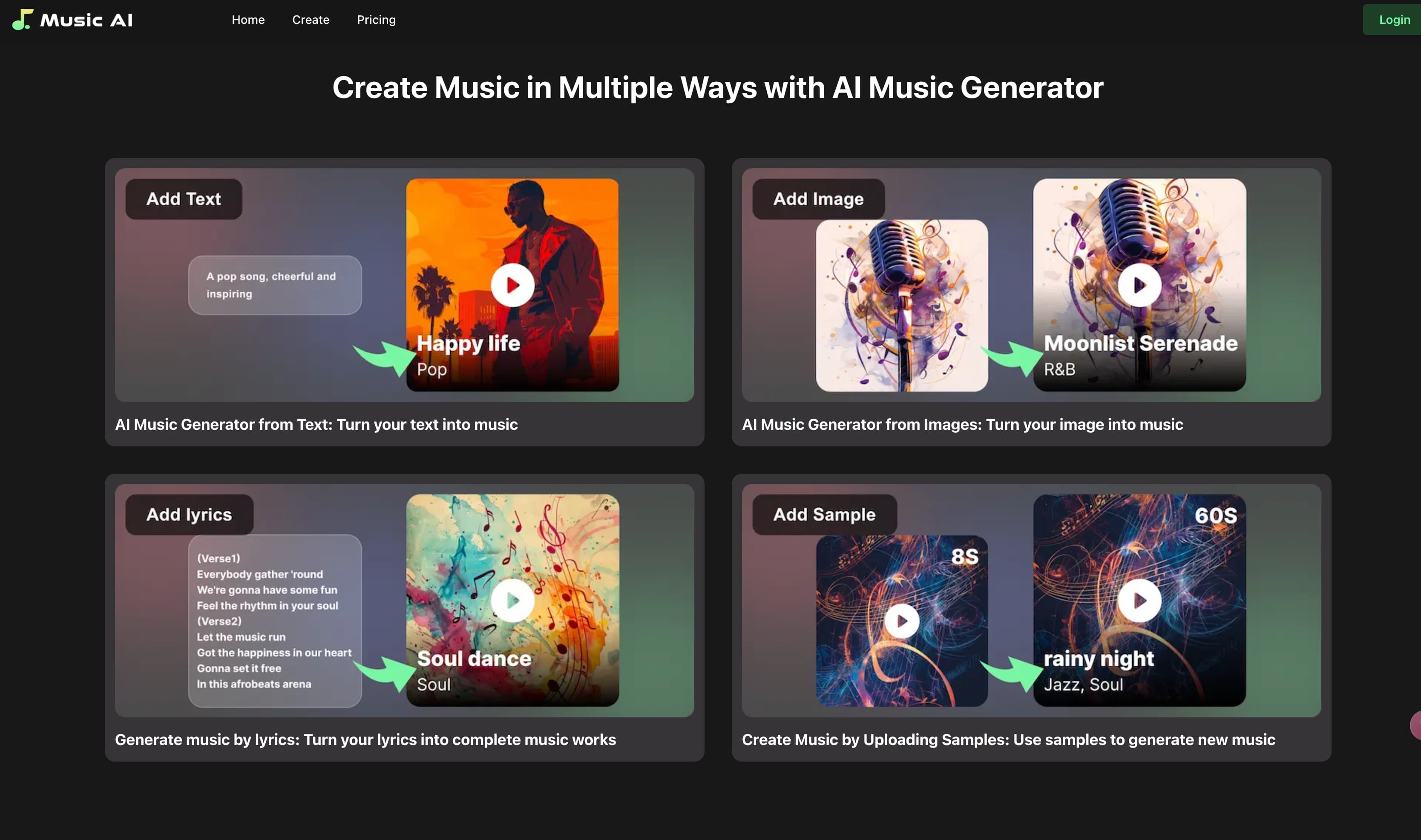Image resolution: width=1421 pixels, height=840 pixels.
Task: Click the Verse1 lyrics text box
Action: pos(275,621)
